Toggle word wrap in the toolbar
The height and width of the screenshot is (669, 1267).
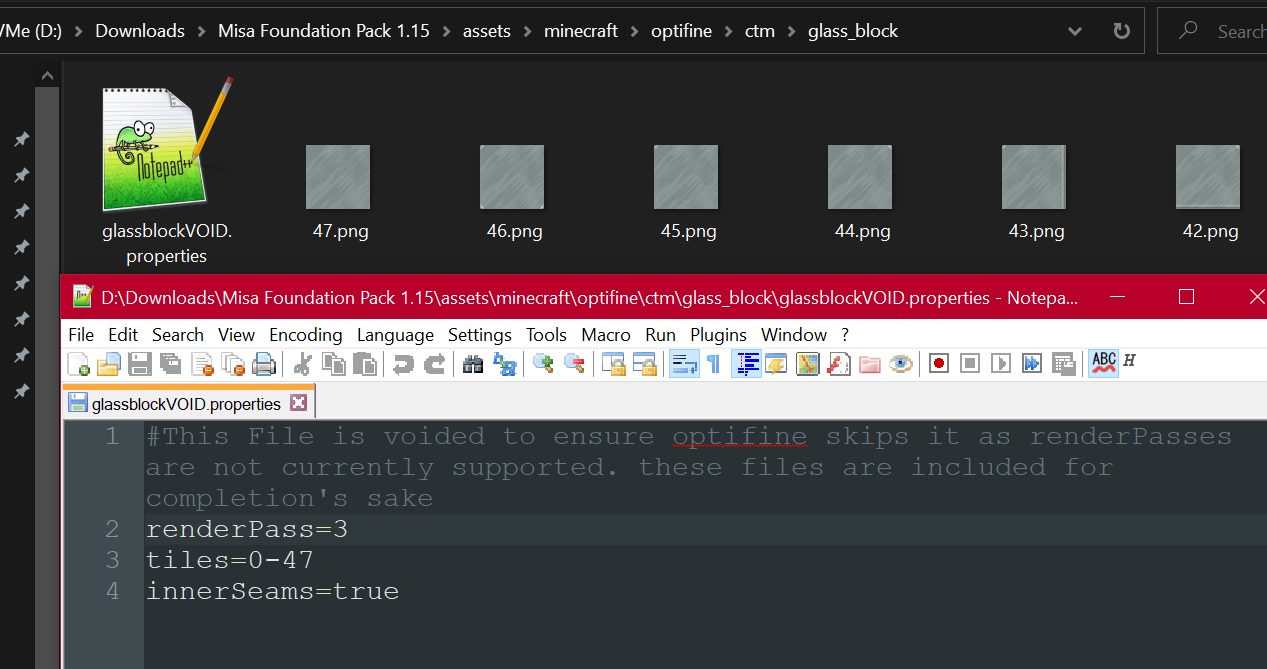684,363
